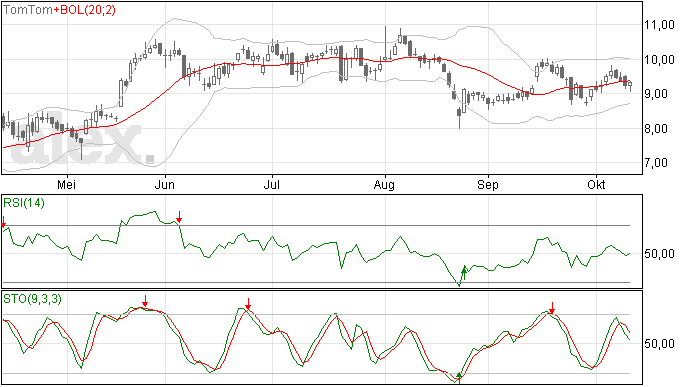Click the Jul month label

tap(272, 184)
